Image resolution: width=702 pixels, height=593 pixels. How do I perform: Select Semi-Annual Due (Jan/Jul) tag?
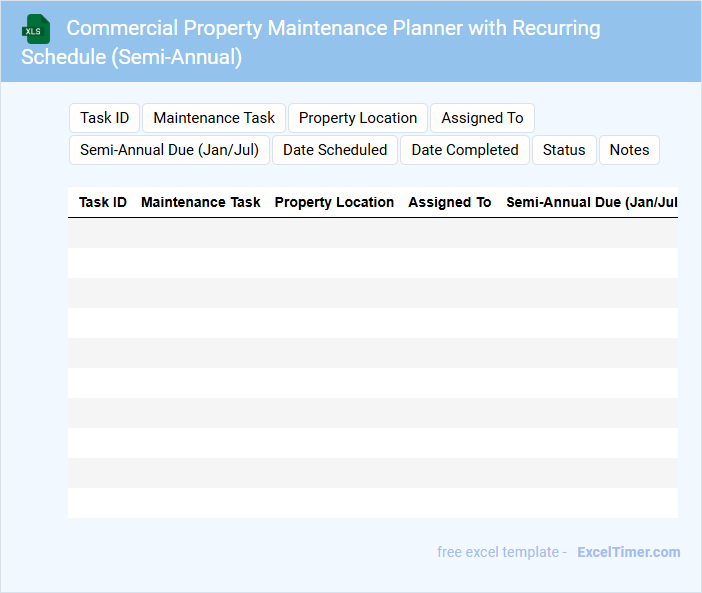[x=169, y=150]
